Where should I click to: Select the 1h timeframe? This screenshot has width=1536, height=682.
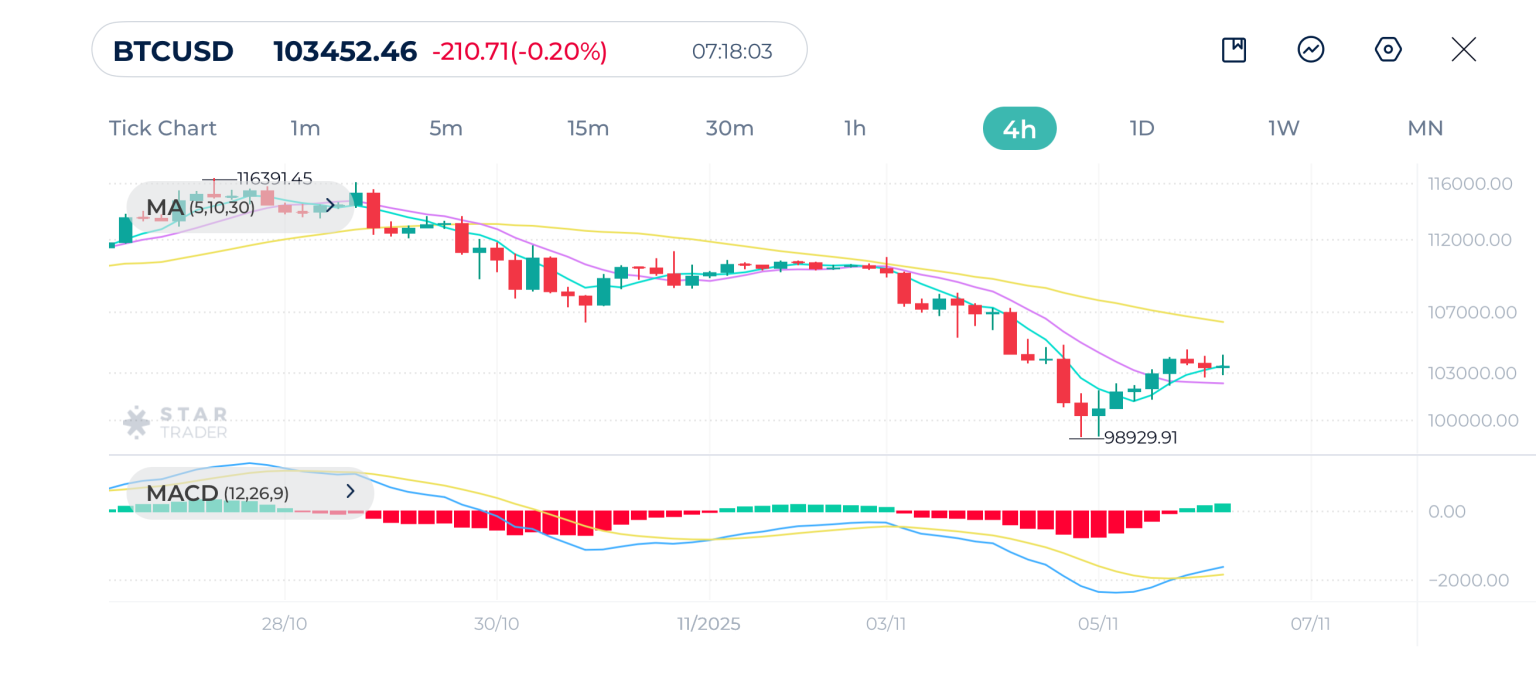pyautogui.click(x=855, y=128)
